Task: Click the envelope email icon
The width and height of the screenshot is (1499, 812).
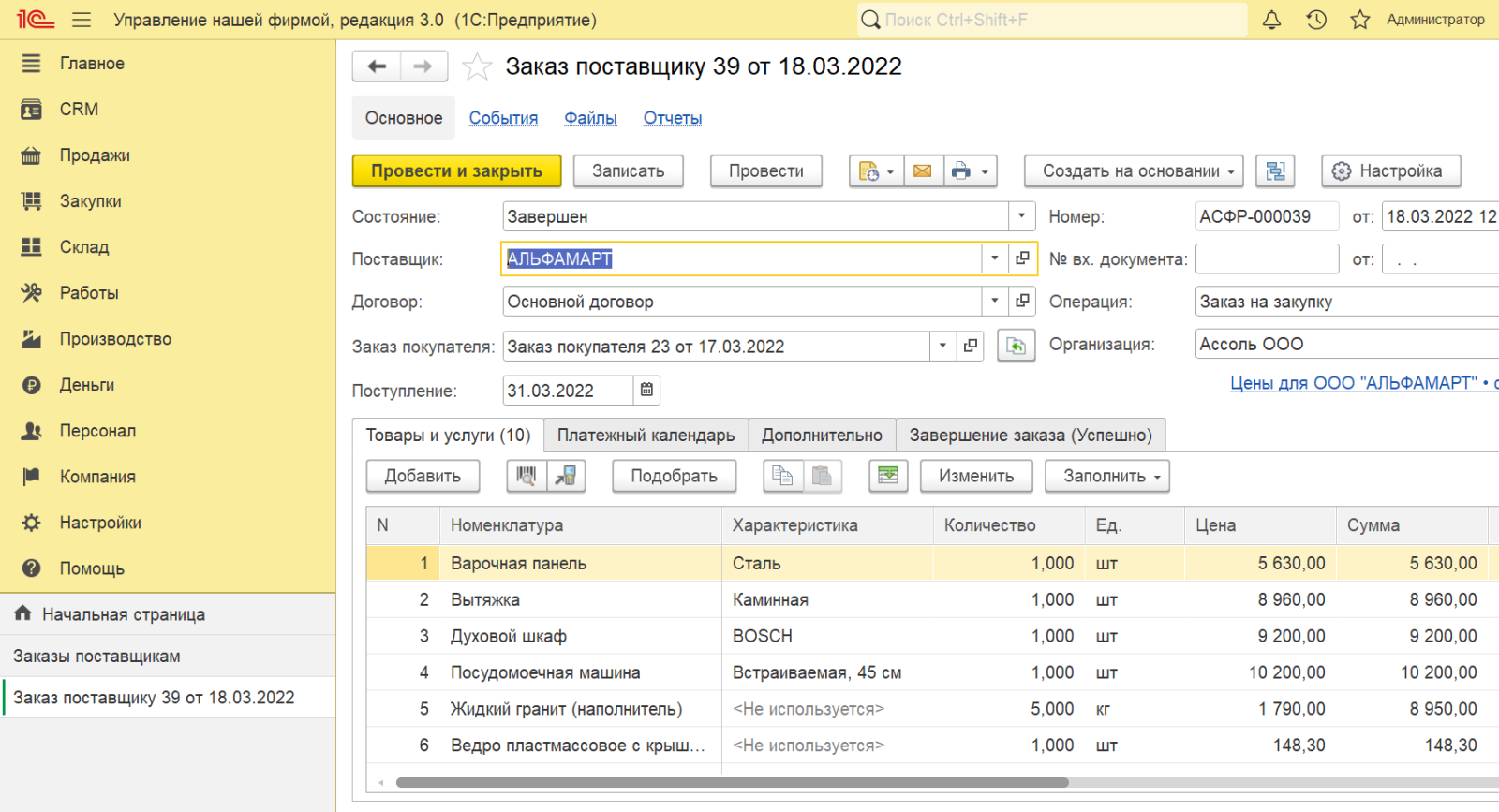Action: tap(923, 171)
